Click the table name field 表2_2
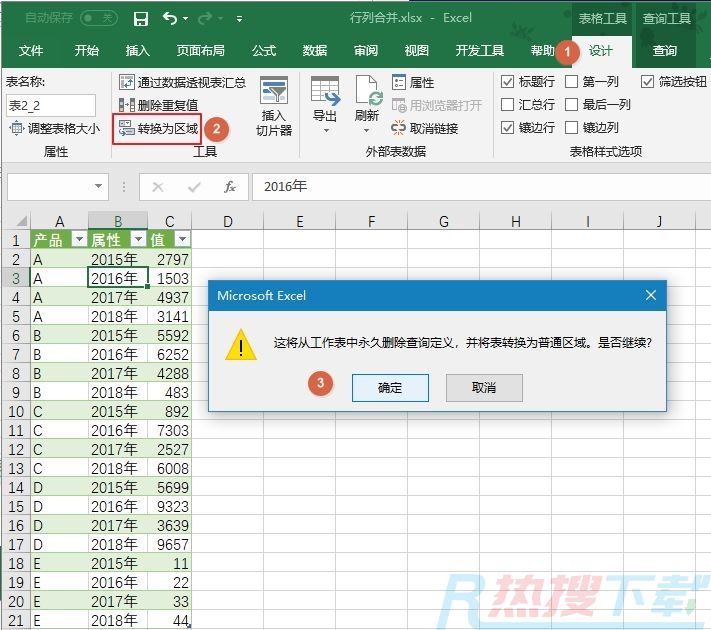Screen dimensions: 711x630 pos(51,106)
